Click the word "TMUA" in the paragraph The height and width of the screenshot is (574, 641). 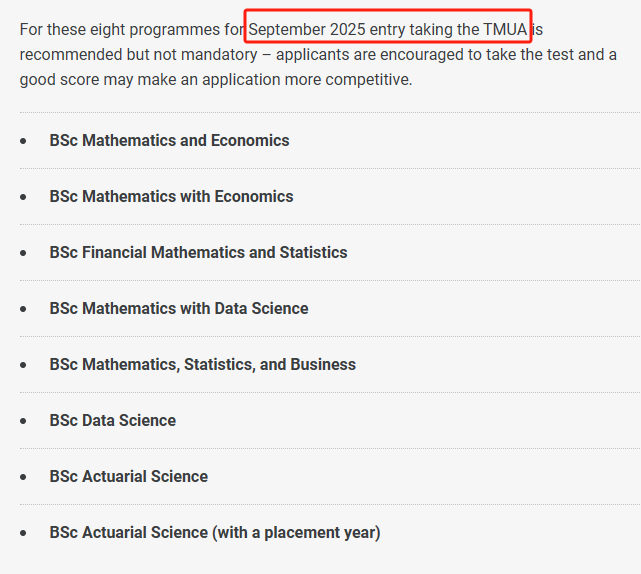[x=505, y=29]
